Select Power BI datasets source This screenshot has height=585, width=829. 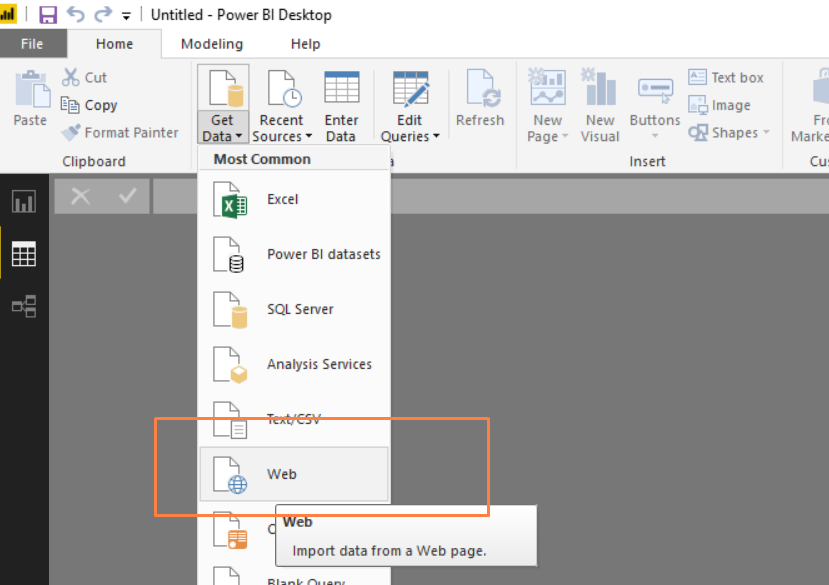point(294,254)
